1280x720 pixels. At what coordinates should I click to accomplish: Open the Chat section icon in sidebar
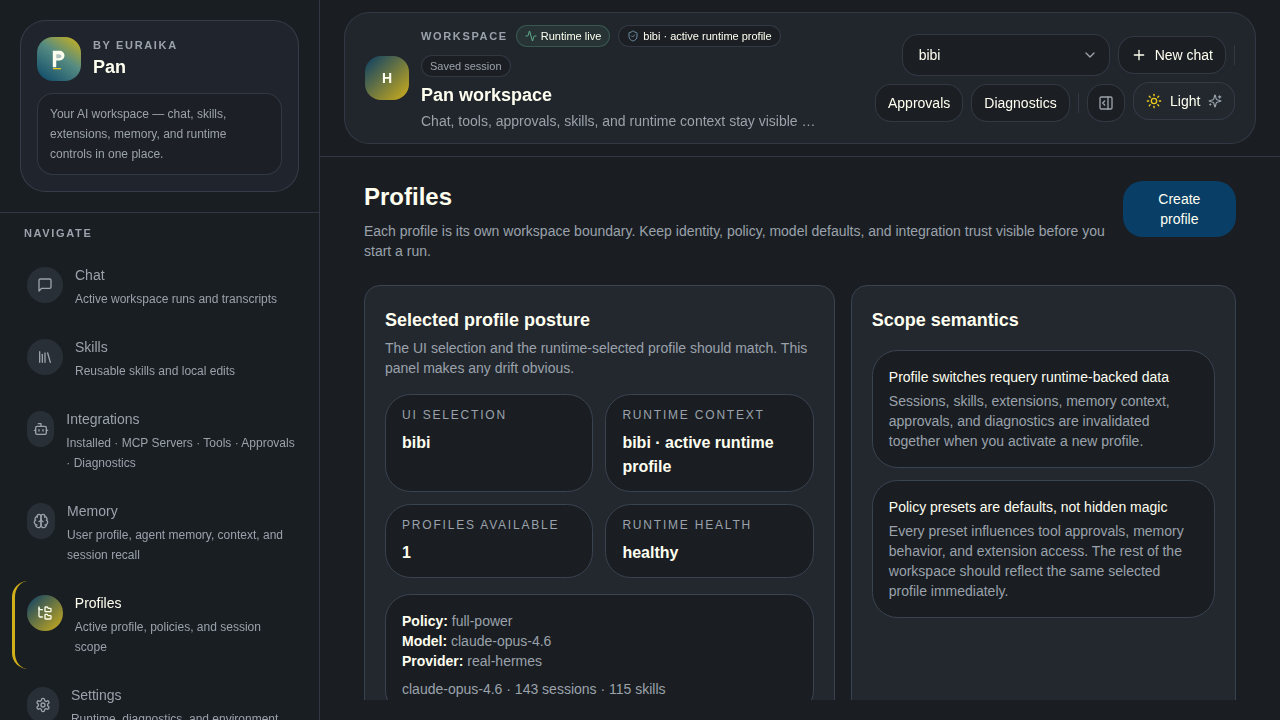44,285
